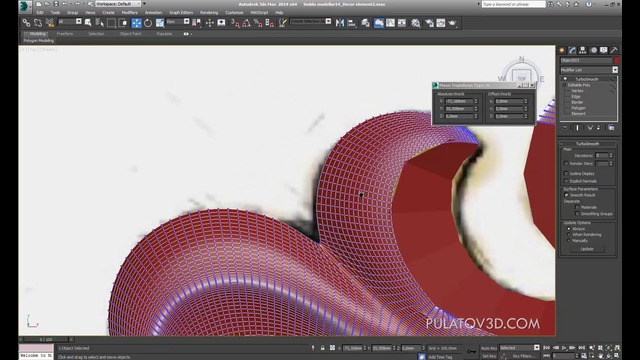
Task: Open the Modifiers menu
Action: point(129,13)
